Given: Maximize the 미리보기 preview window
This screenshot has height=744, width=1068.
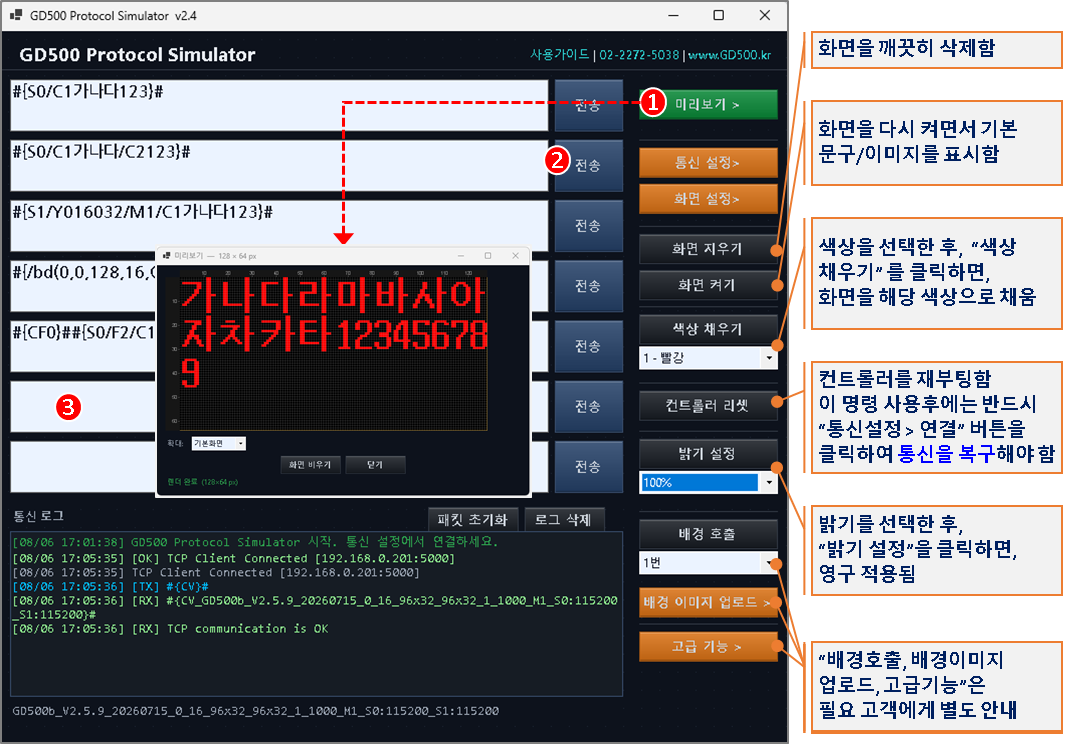Looking at the screenshot, I should (x=488, y=255).
